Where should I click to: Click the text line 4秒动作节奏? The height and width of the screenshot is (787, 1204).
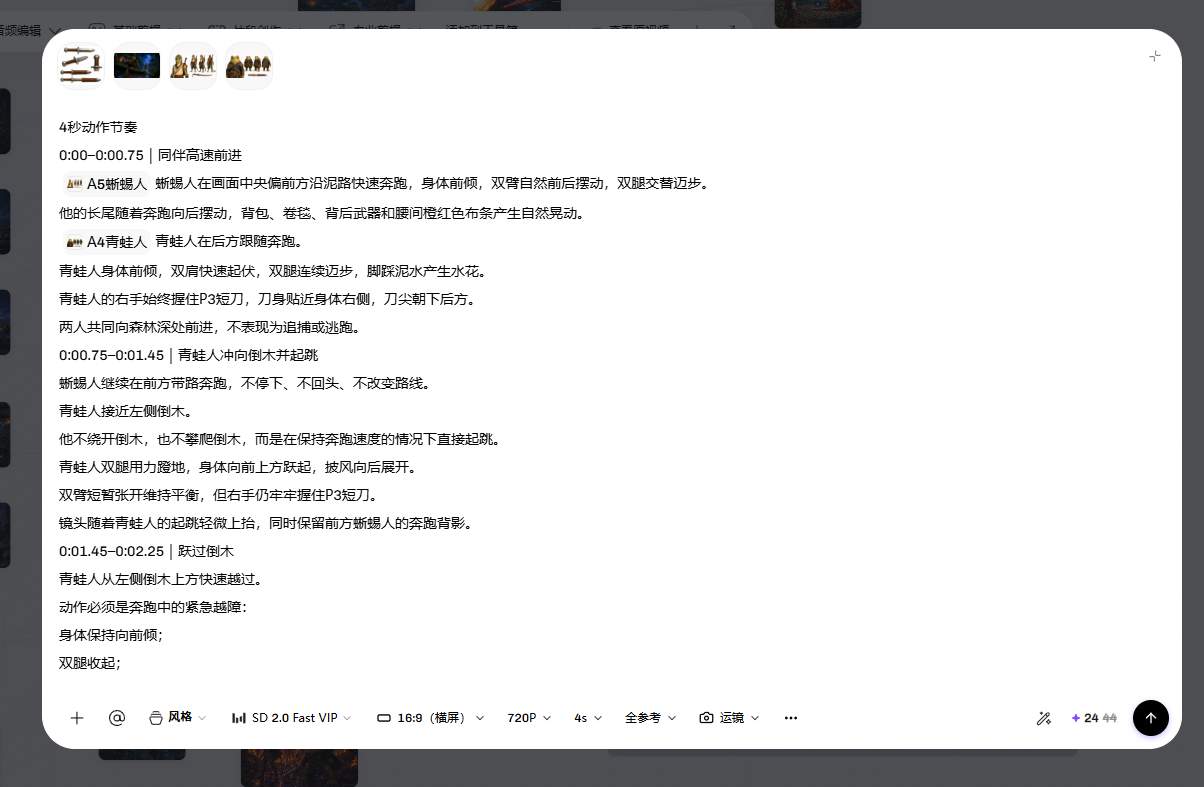tap(98, 128)
